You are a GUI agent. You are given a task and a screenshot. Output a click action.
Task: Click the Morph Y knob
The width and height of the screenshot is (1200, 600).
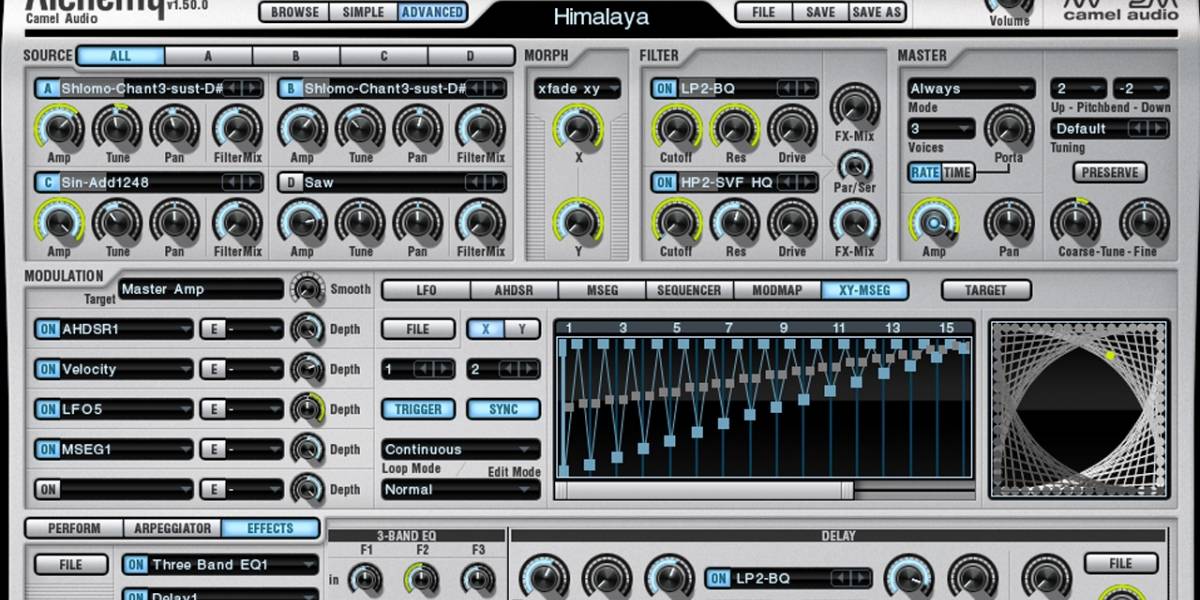point(578,221)
